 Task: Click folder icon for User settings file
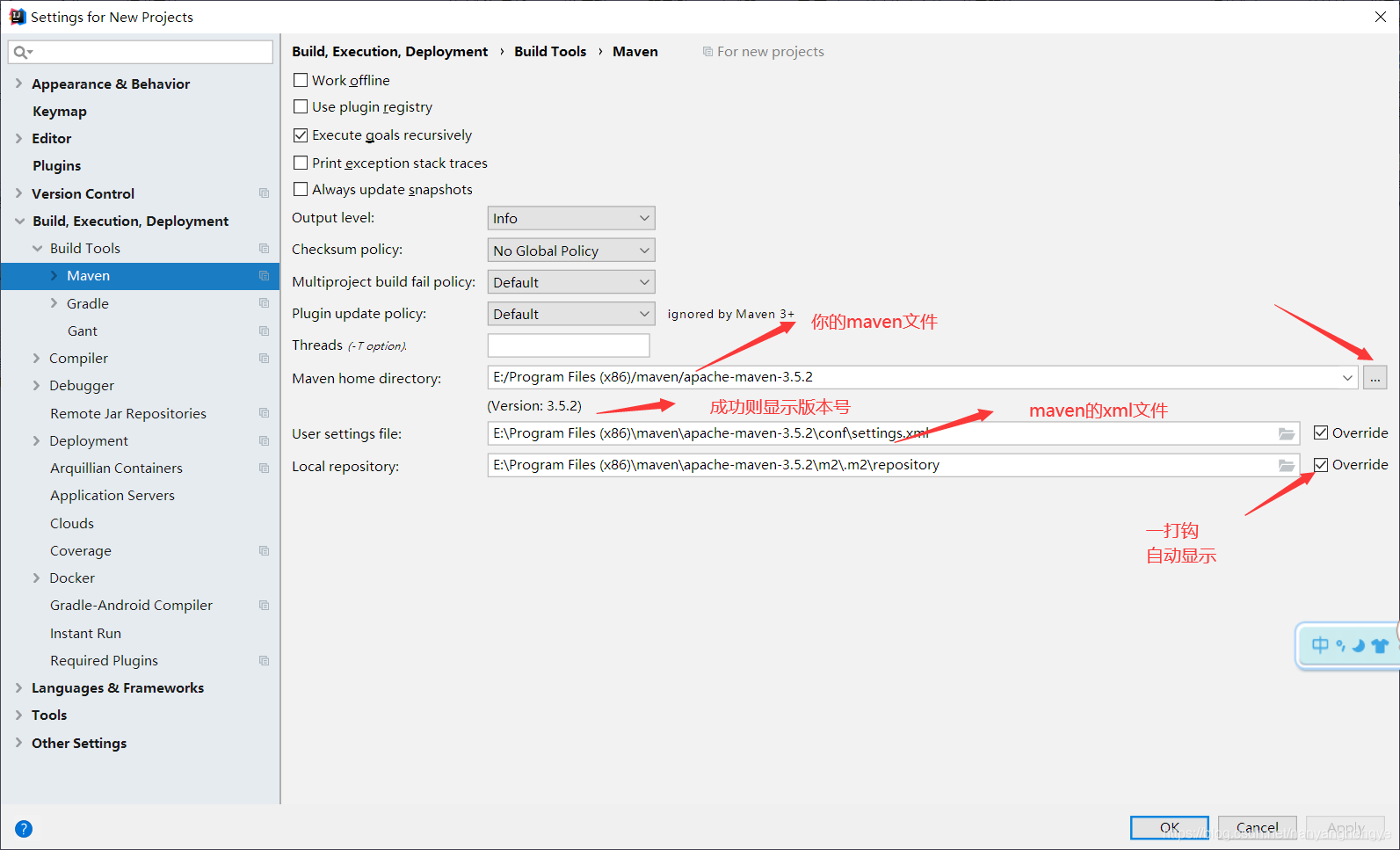[1287, 433]
